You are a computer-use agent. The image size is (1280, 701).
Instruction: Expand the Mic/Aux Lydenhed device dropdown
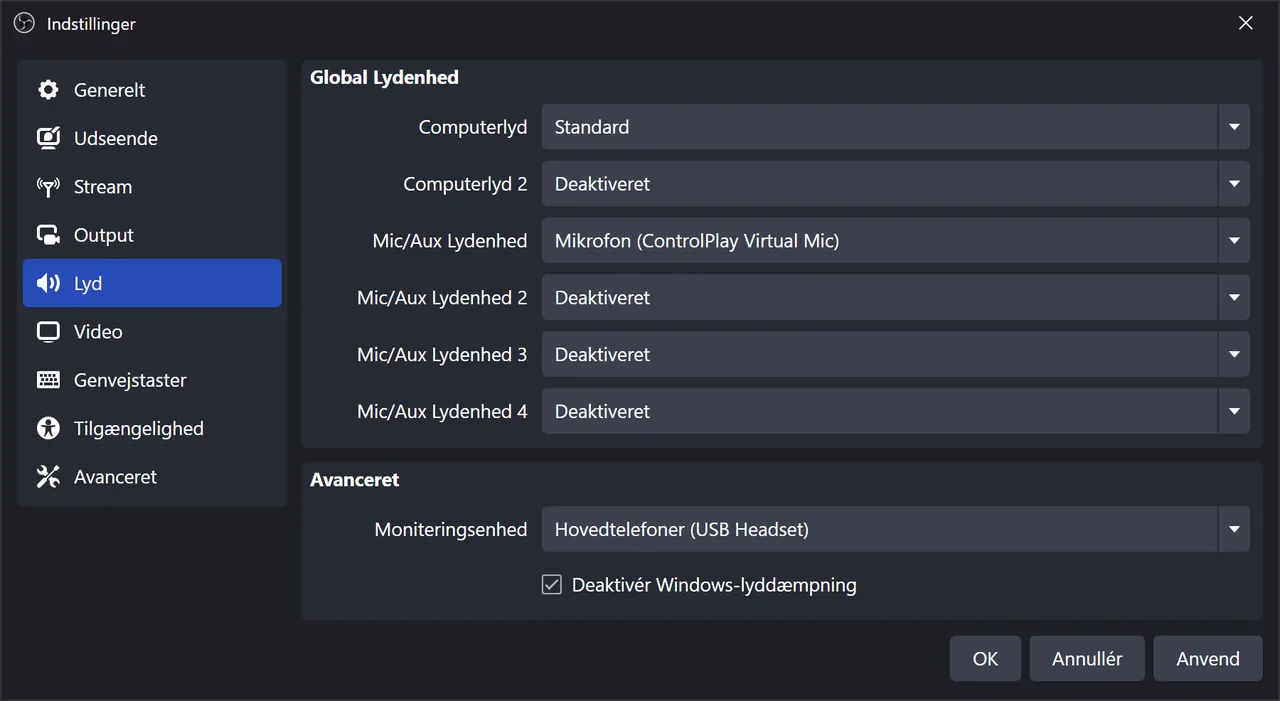[896, 241]
